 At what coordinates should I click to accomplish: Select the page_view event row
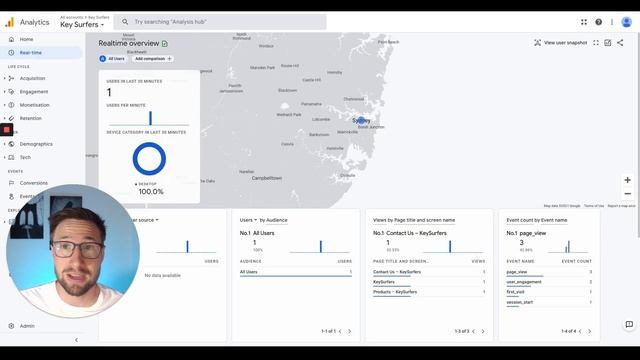point(549,272)
